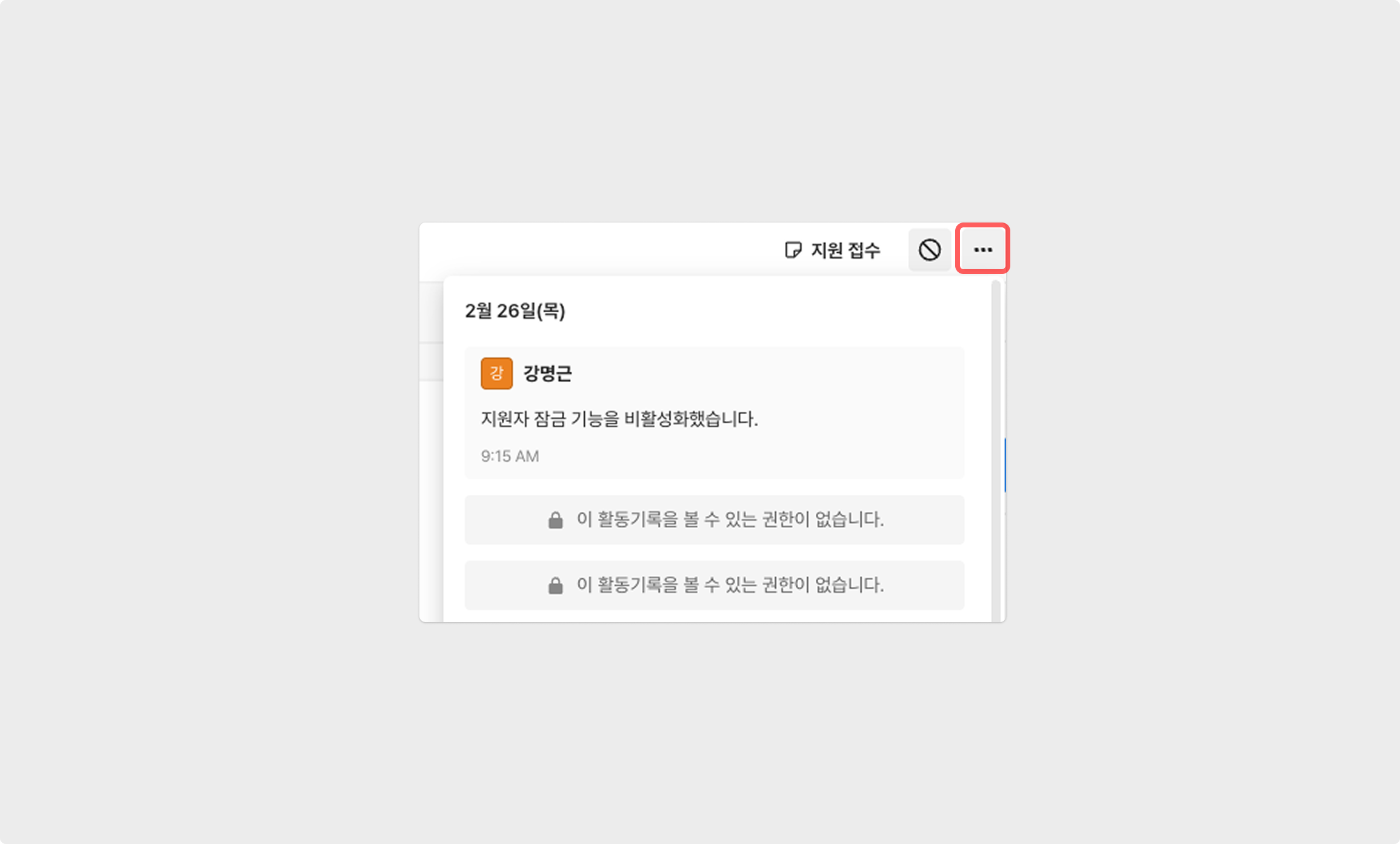Viewport: 1400px width, 844px height.
Task: Click the activity log vertical scrollbar
Action: (x=996, y=450)
